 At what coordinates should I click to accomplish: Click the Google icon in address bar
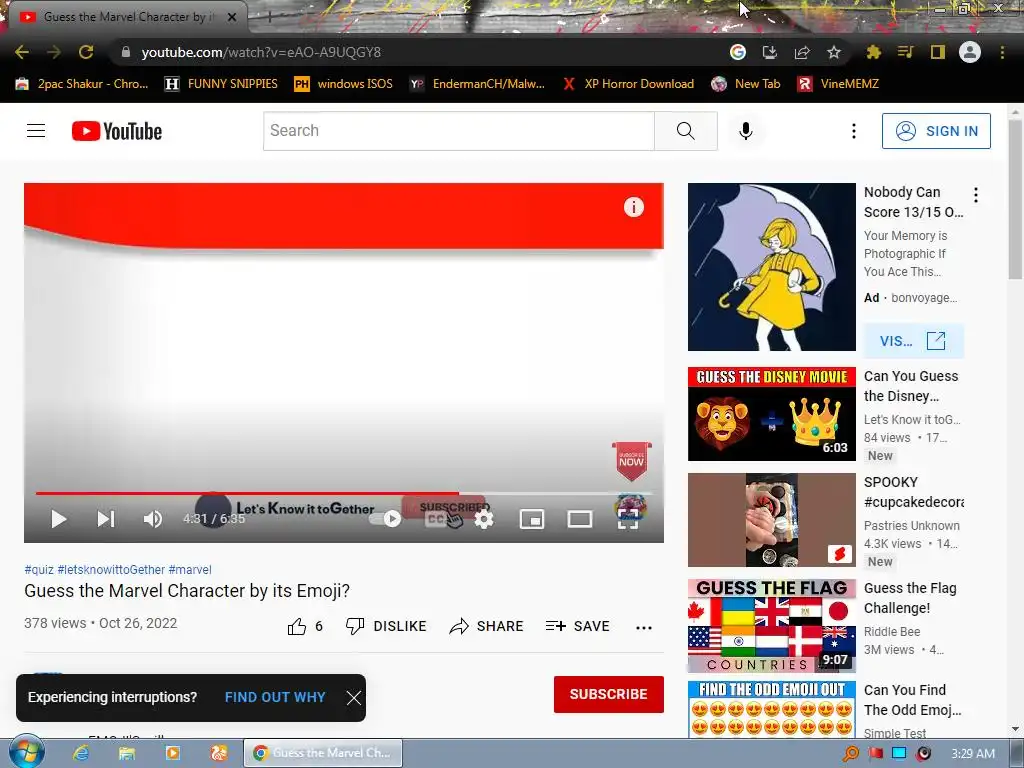(738, 52)
